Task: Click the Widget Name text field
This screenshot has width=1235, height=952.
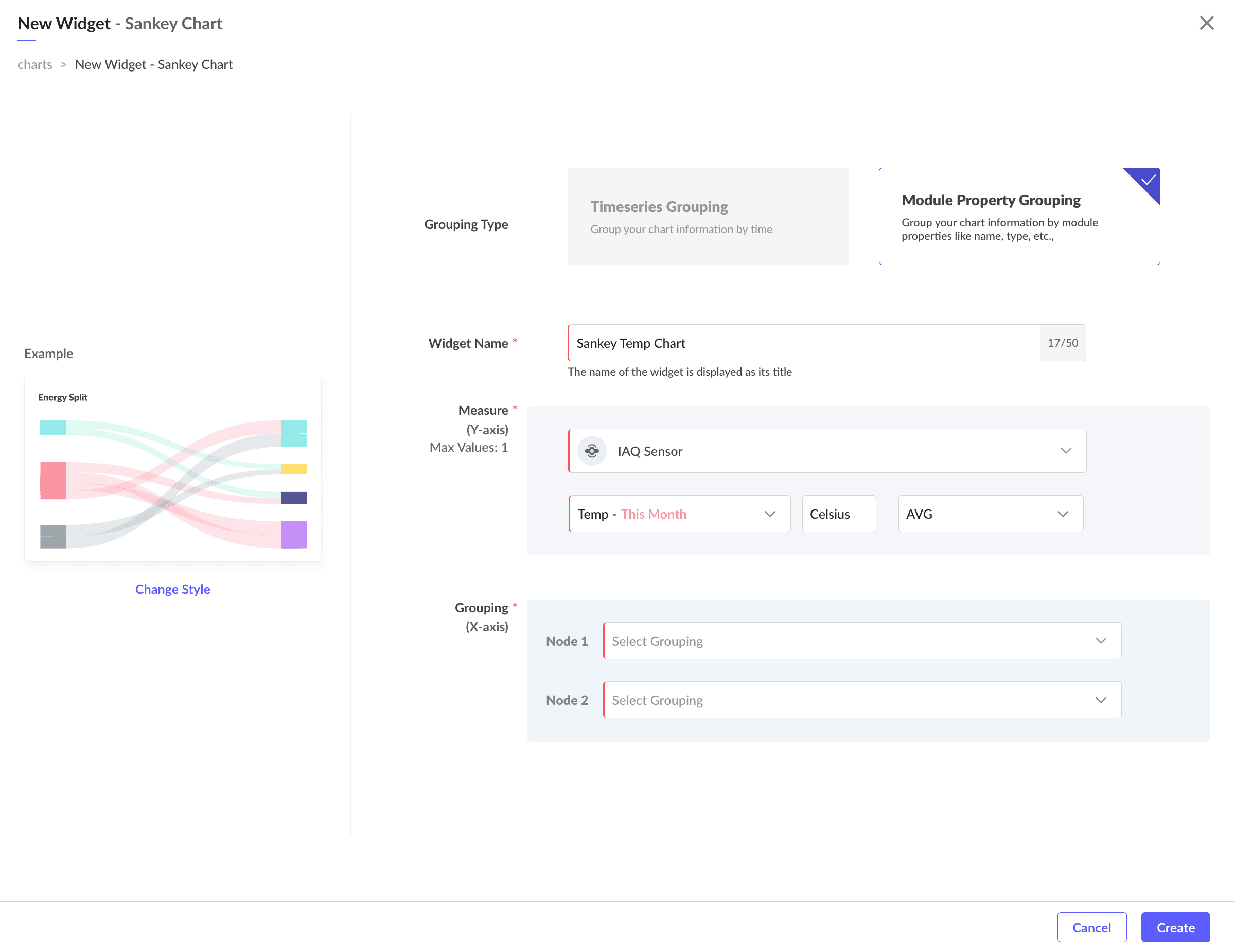Action: tap(803, 343)
